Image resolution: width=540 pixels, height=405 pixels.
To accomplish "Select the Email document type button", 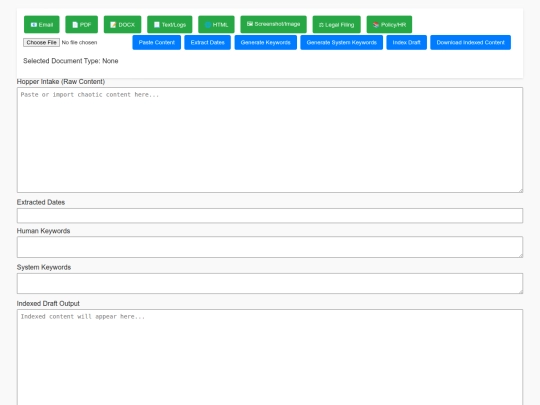I will 42,24.
